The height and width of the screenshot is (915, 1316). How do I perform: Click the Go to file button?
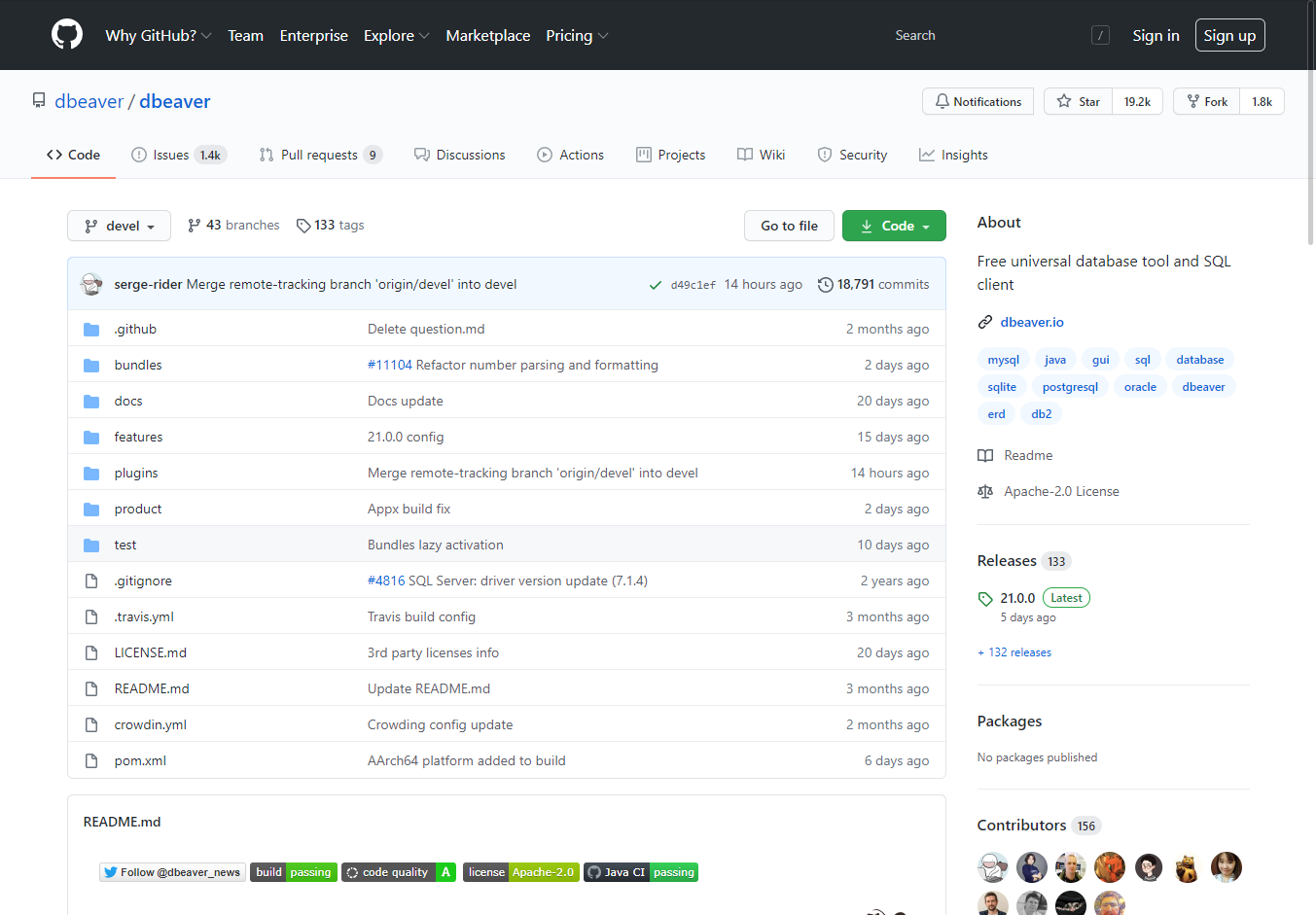[x=789, y=226]
